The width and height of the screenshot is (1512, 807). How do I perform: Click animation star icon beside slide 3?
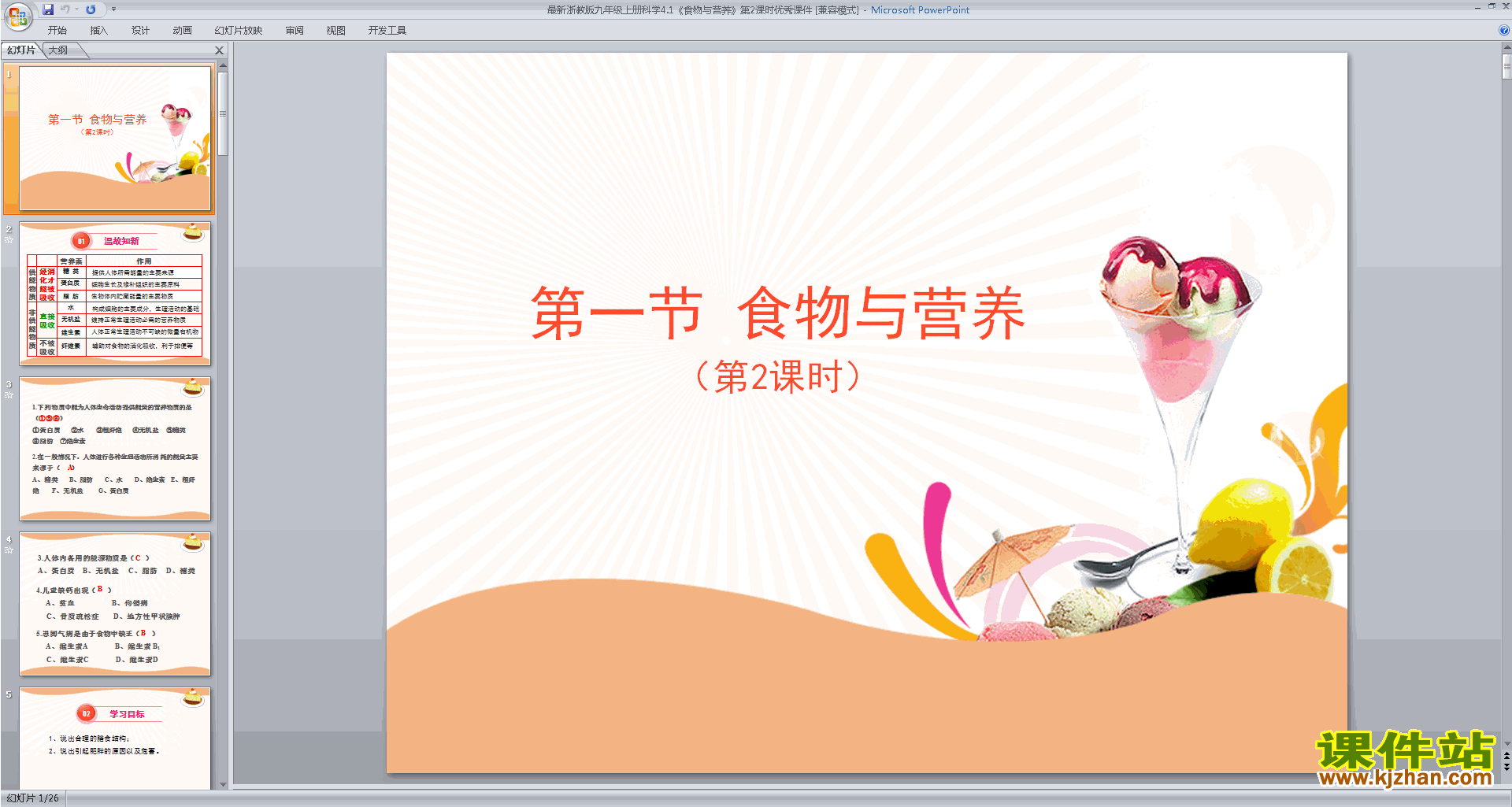click(9, 395)
